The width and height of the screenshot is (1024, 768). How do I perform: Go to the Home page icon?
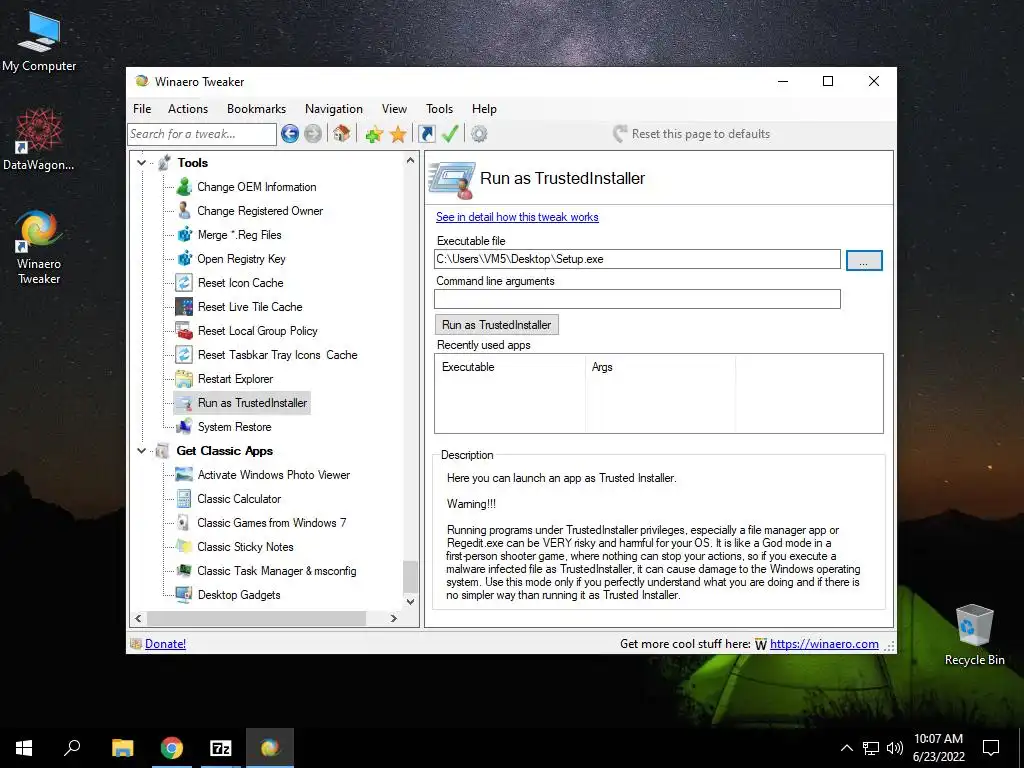click(342, 134)
